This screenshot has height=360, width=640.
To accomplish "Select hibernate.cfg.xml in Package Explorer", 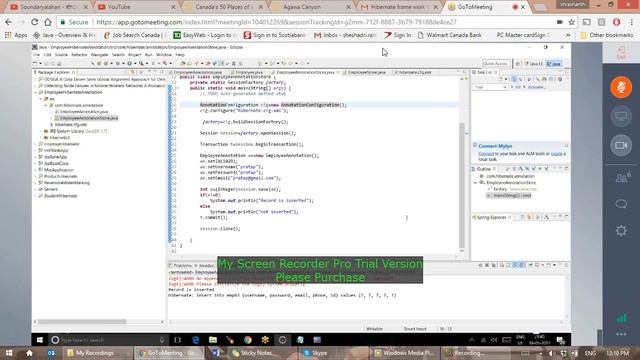I will 71,124.
